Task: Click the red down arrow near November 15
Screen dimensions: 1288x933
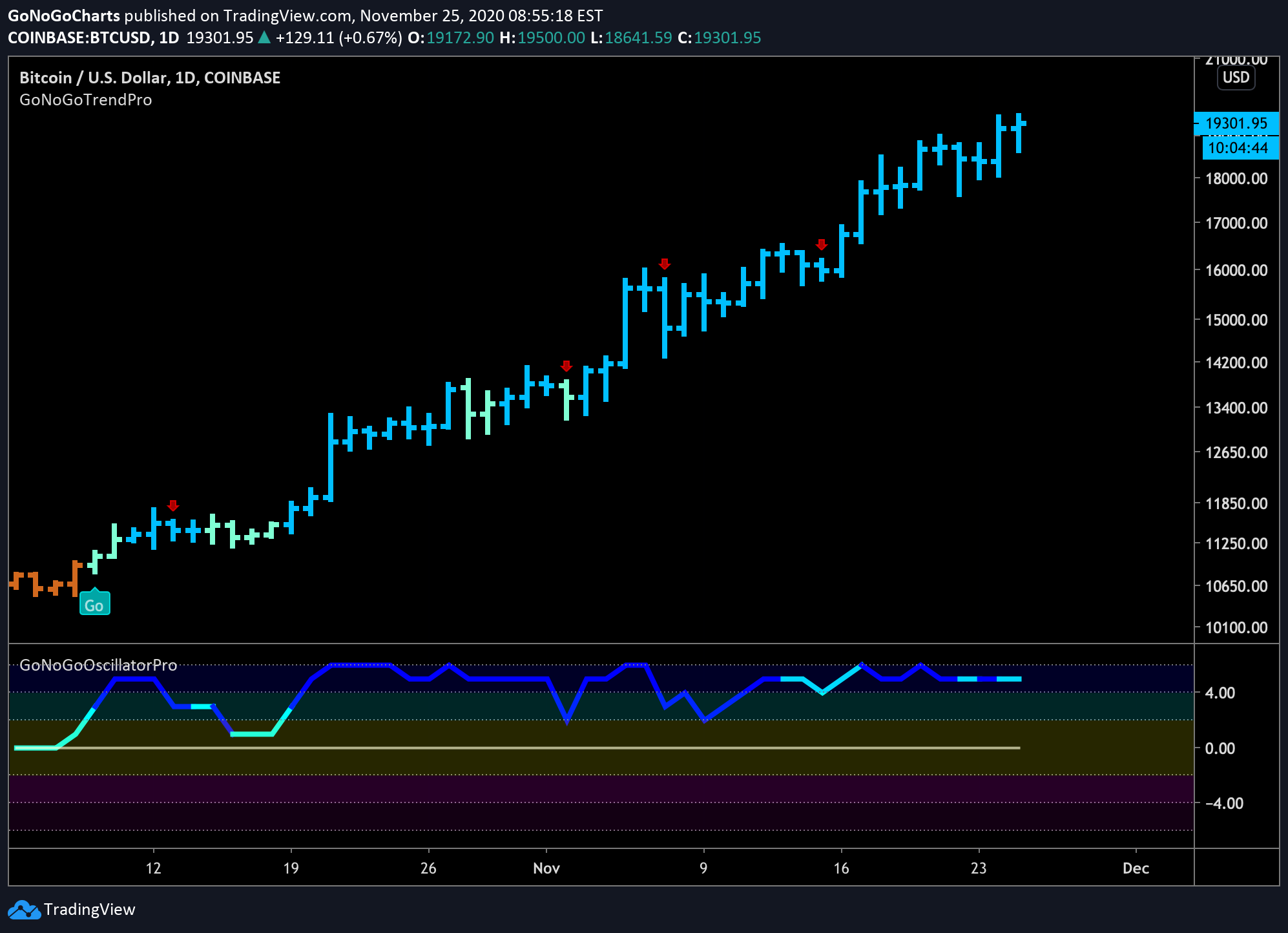Action: click(x=821, y=244)
